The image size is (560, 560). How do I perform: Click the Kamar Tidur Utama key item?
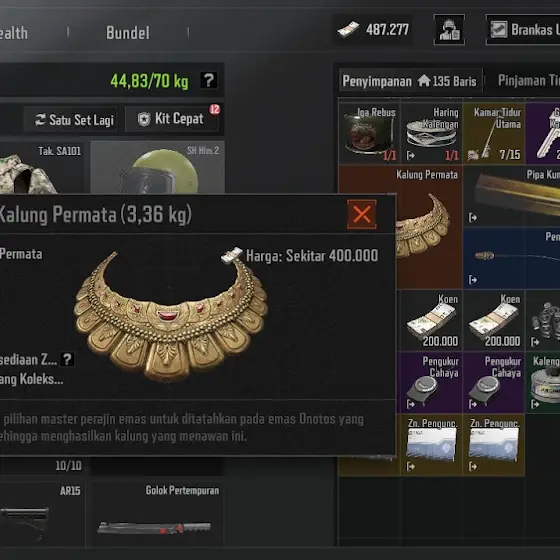coord(494,133)
